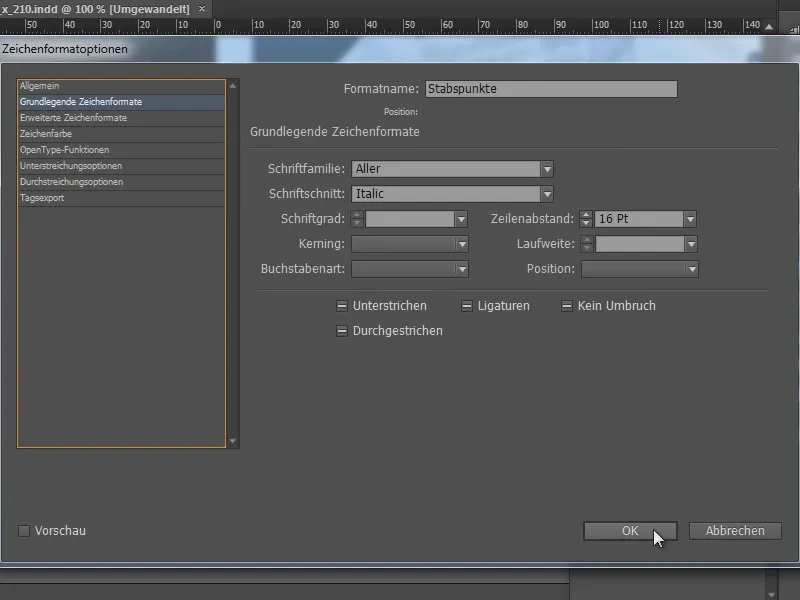
Task: Open Unterstreichungsoptionen category
Action: pos(121,166)
